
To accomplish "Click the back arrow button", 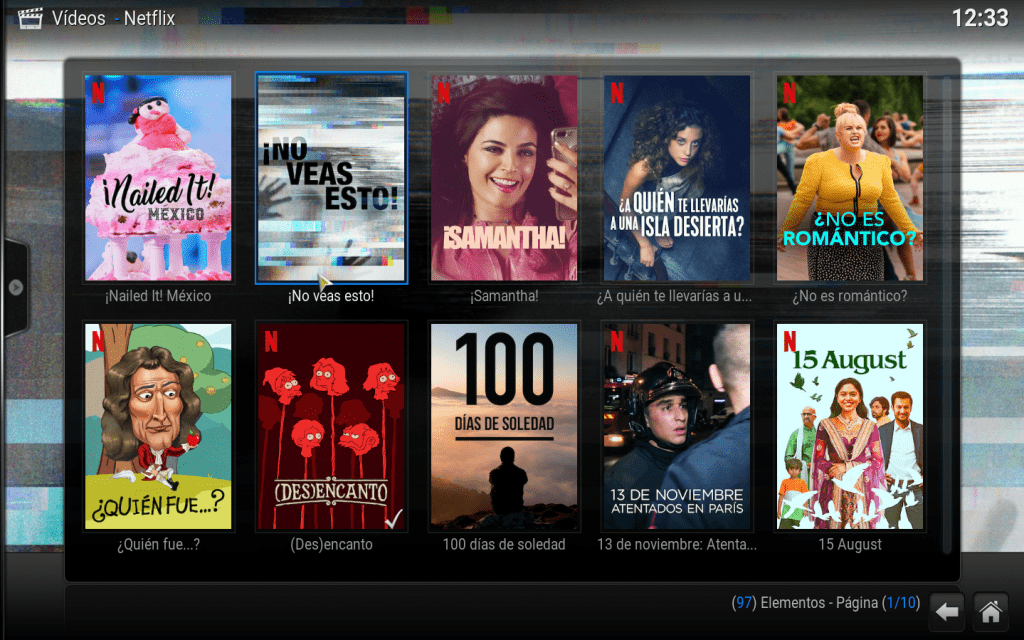I will pyautogui.click(x=947, y=611).
